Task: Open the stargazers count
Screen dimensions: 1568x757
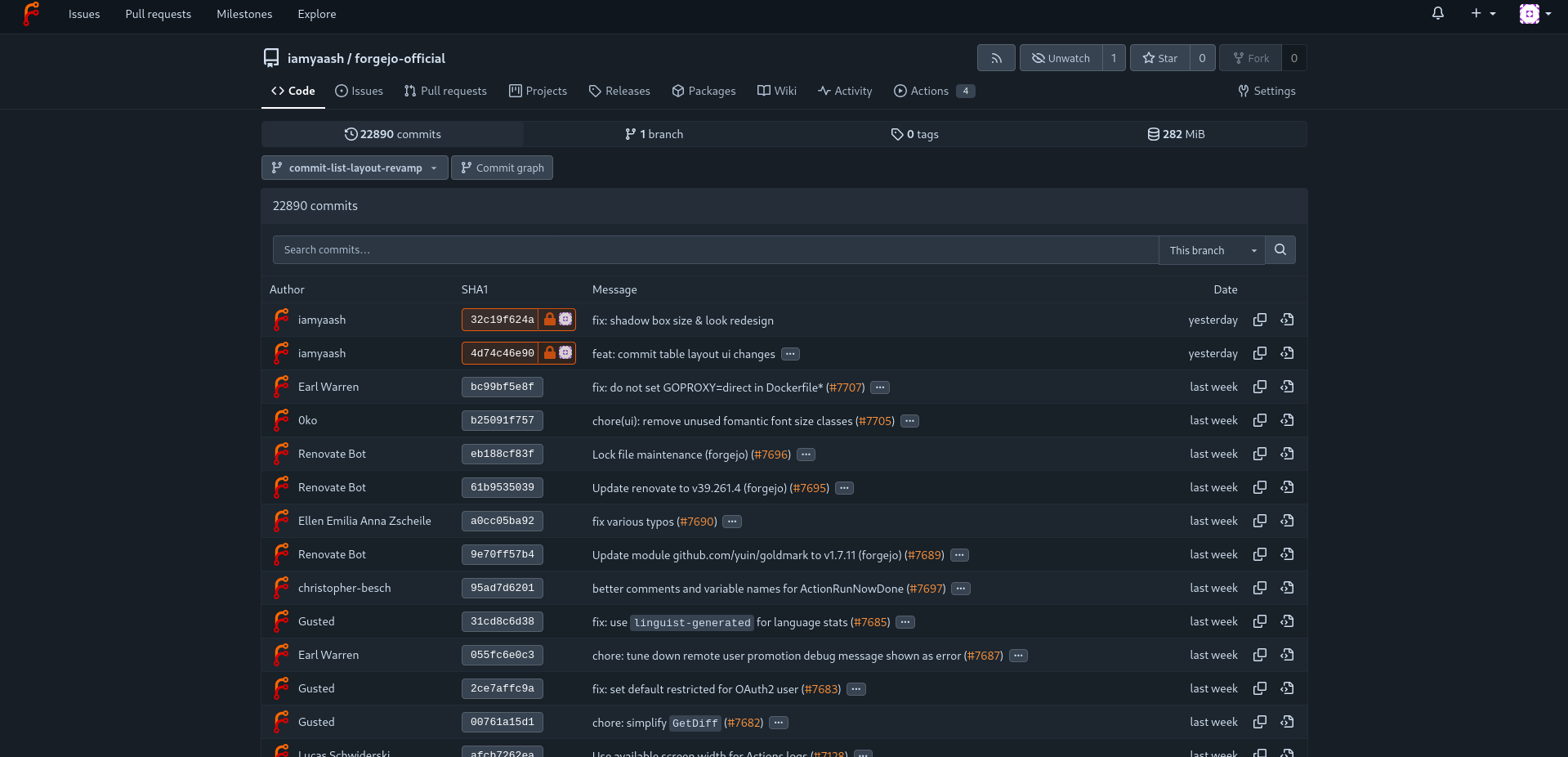Action: click(x=1202, y=58)
